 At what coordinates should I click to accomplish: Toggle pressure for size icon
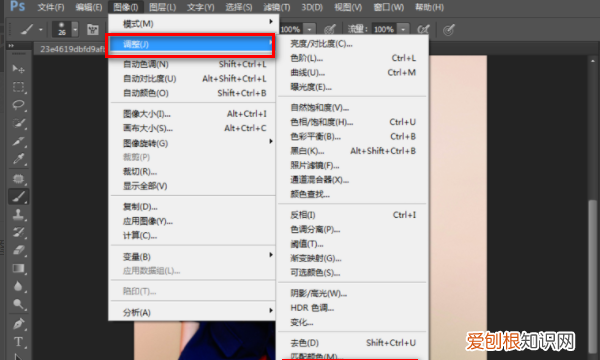448,29
